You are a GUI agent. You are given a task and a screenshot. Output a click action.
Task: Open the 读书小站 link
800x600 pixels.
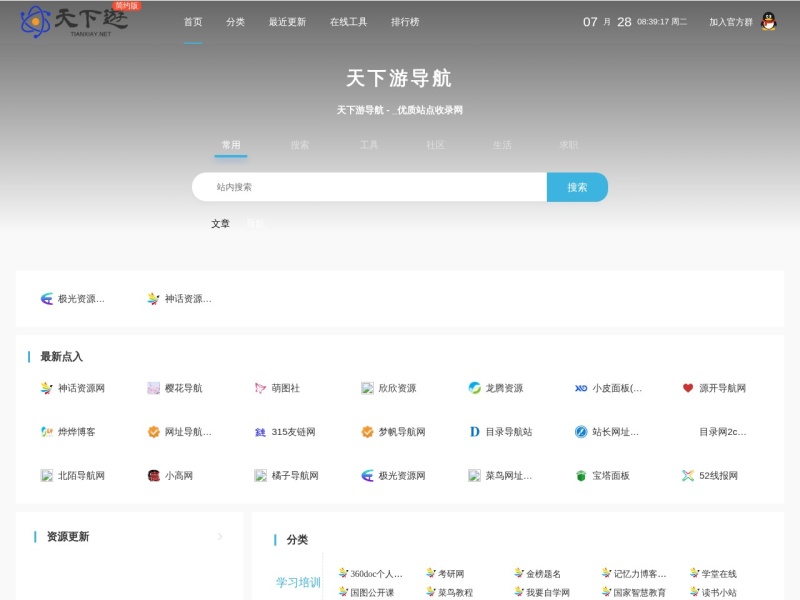[x=719, y=593]
